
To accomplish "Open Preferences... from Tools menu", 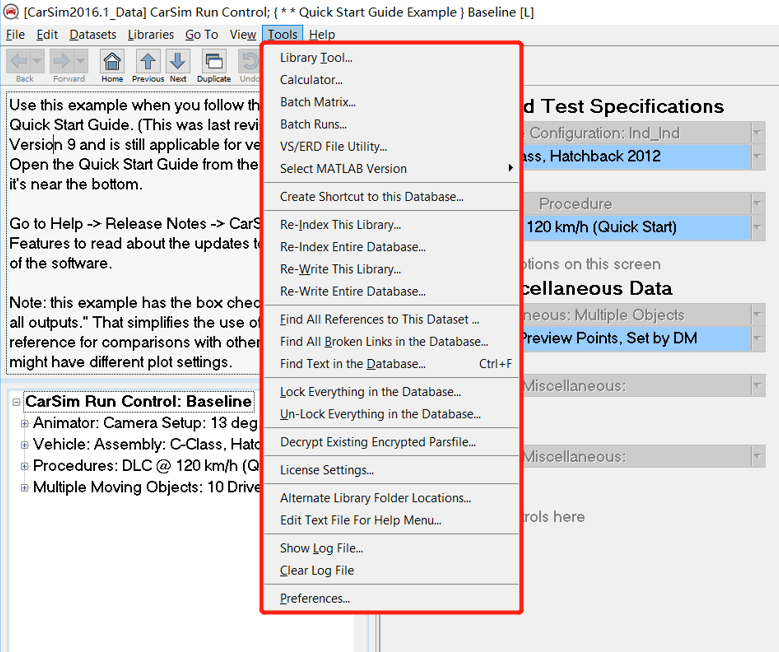I will point(391,598).
